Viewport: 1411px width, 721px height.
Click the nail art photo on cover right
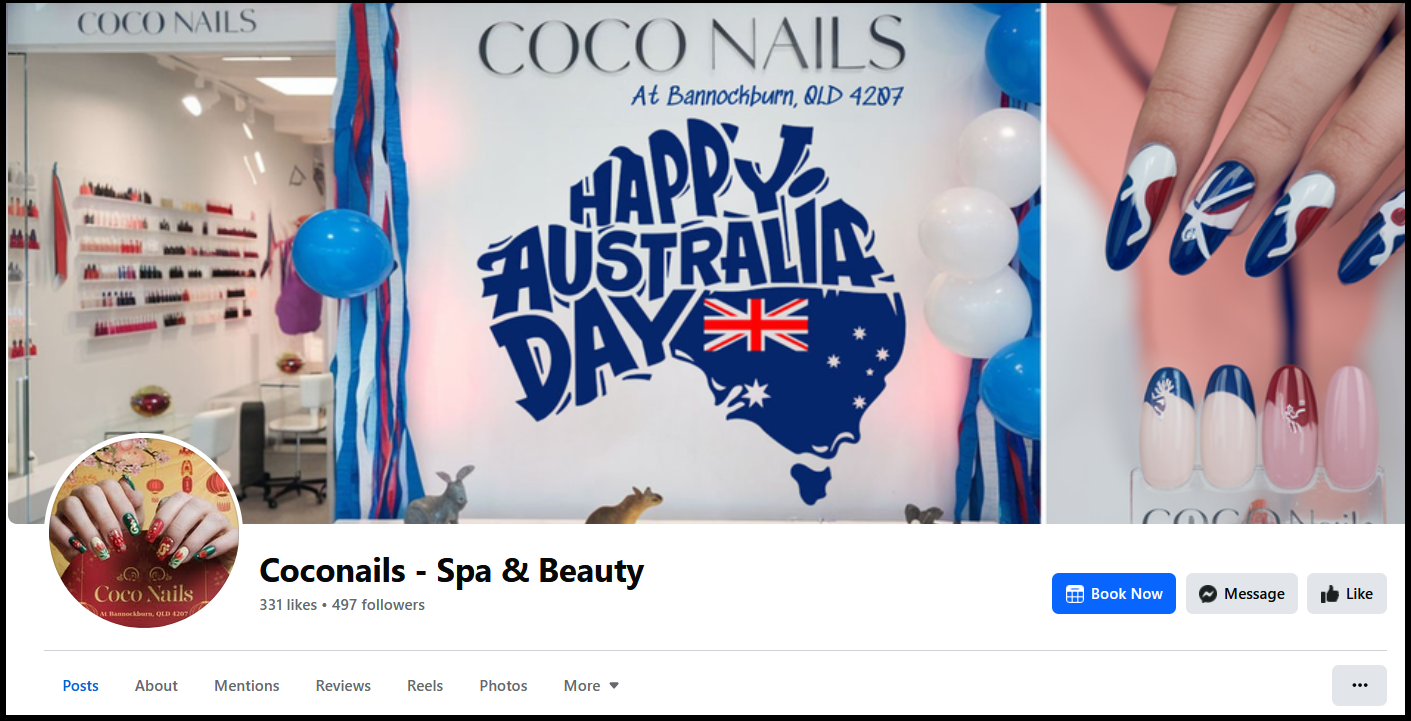coord(1225,263)
